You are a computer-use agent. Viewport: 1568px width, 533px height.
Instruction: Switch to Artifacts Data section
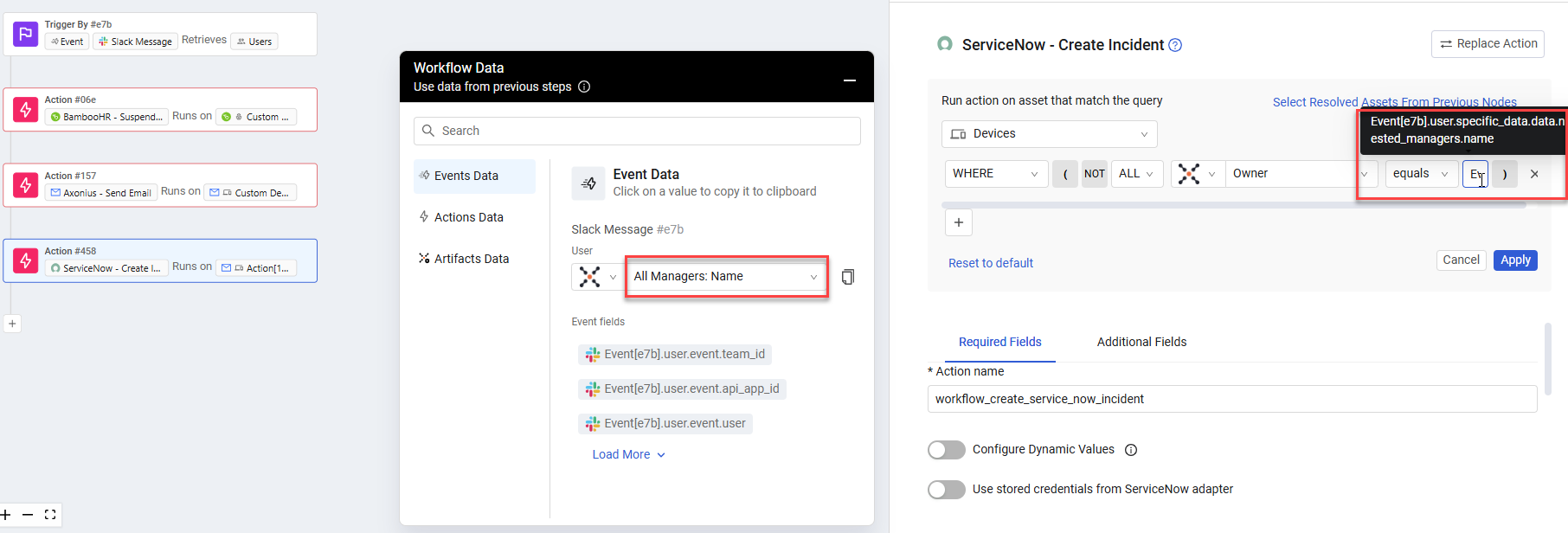point(474,259)
